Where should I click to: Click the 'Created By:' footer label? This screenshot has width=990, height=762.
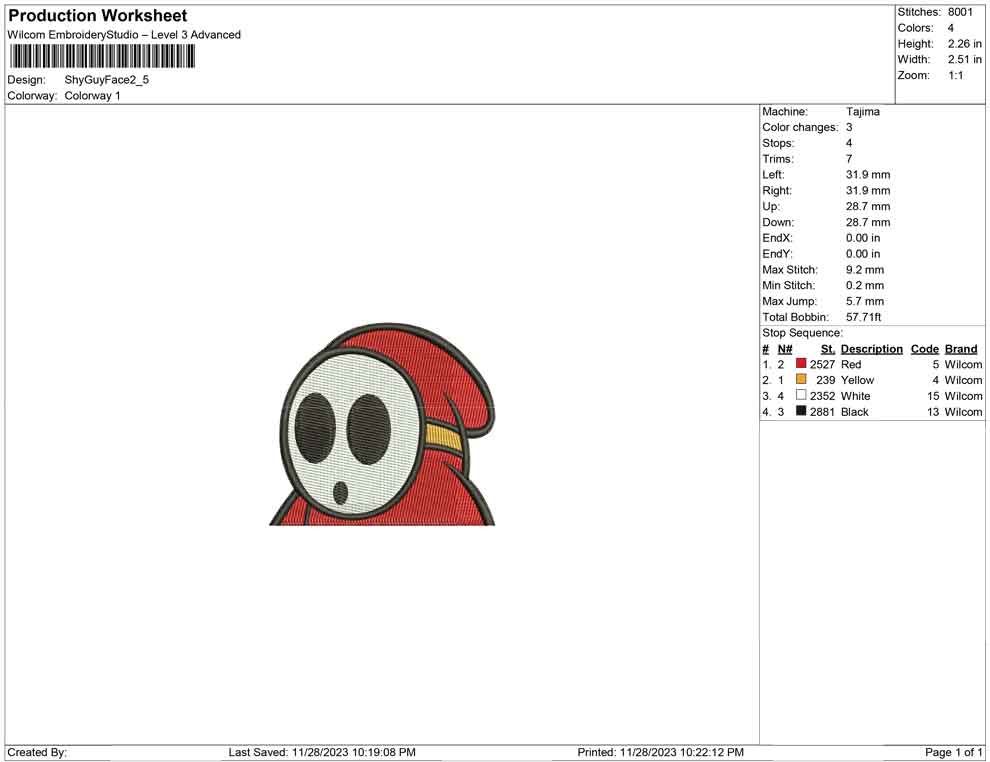coord(37,752)
